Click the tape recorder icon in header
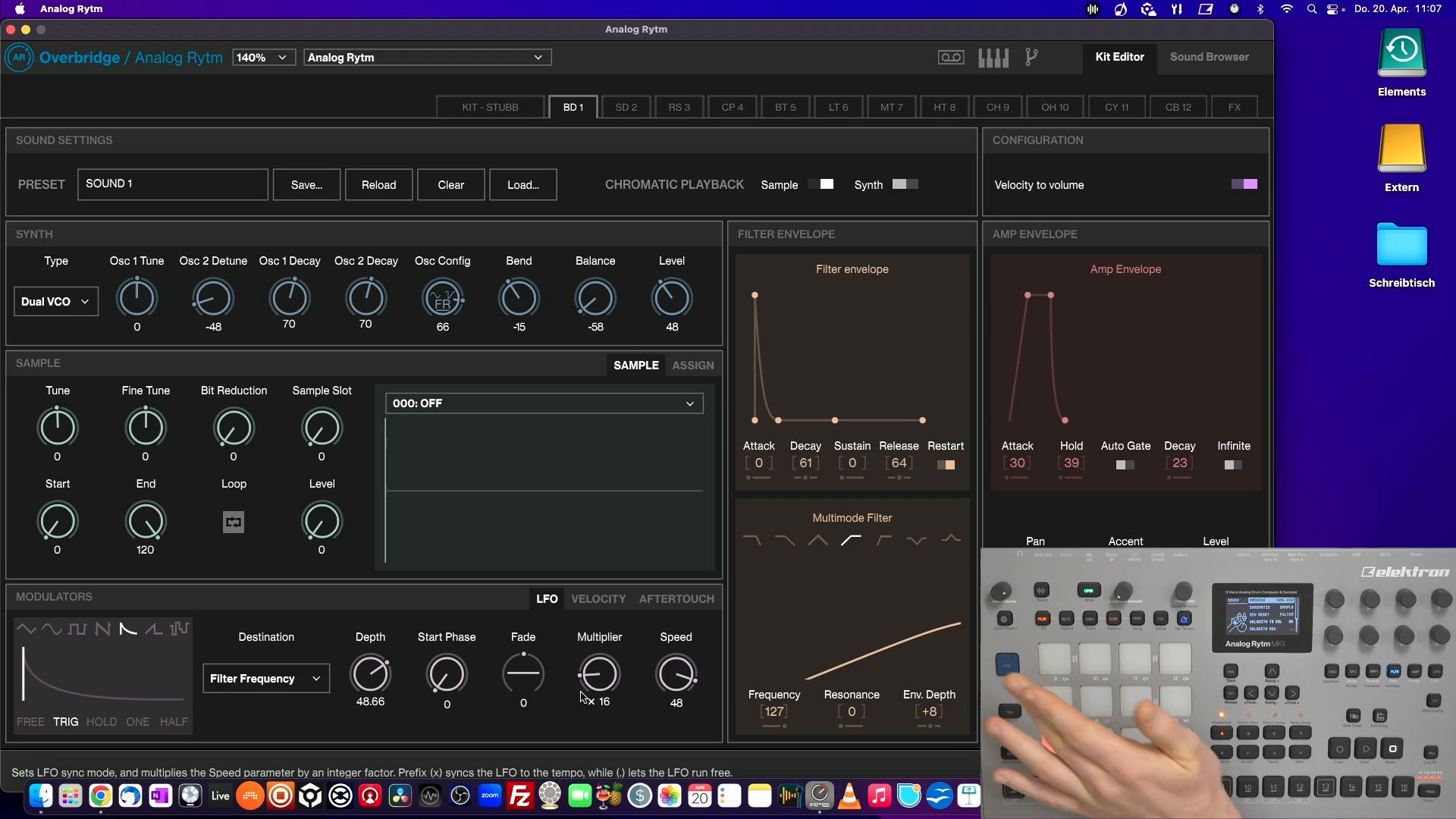 [951, 58]
